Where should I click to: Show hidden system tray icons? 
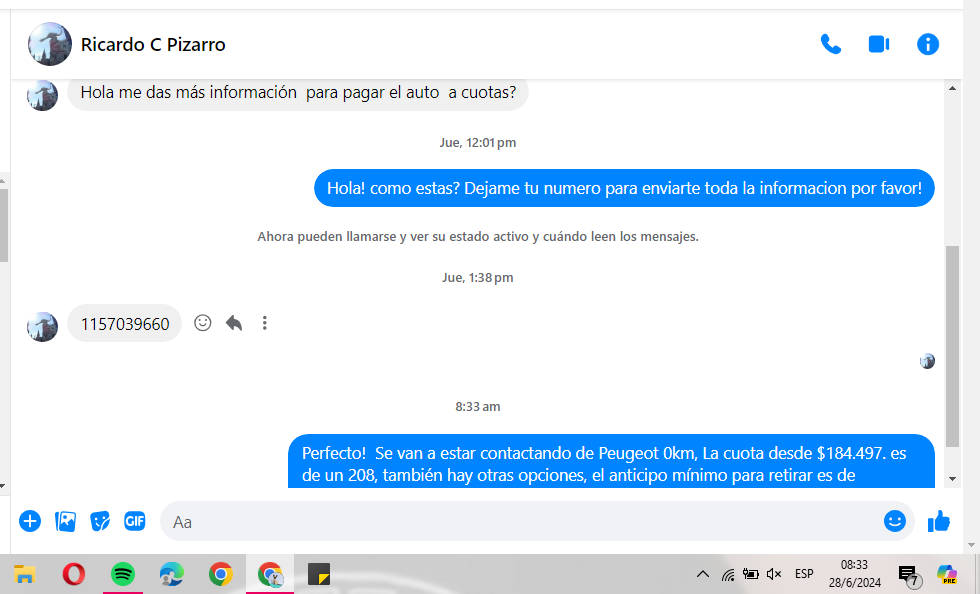coord(702,574)
